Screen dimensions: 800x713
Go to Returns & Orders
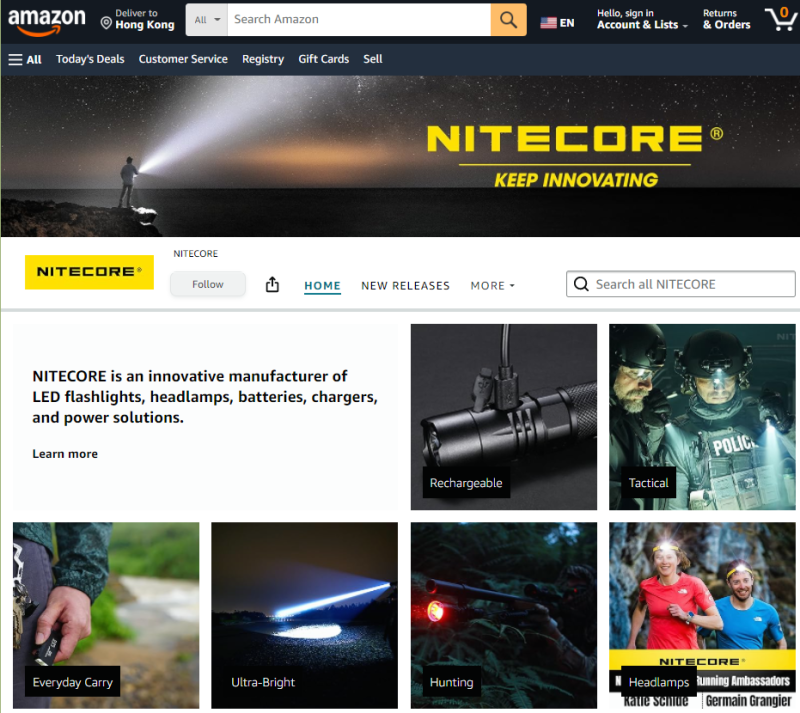726,20
